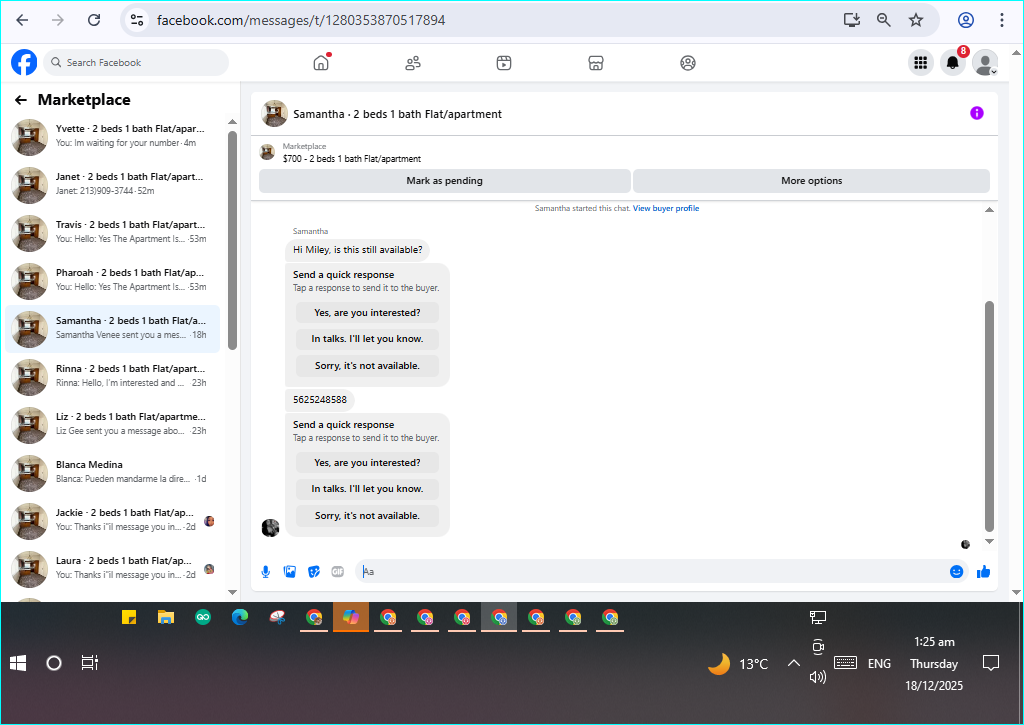Click the conversation list scrollbar thumb

pos(232,240)
